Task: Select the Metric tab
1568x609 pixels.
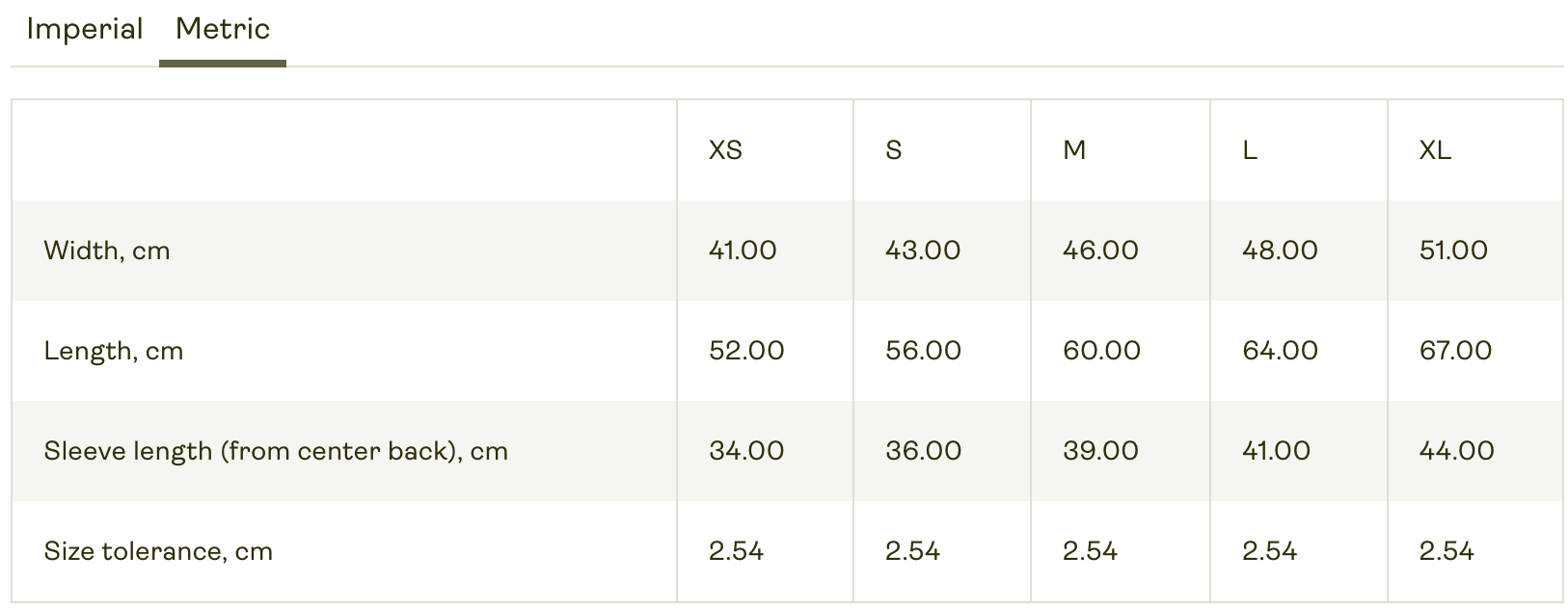Action: tap(223, 30)
